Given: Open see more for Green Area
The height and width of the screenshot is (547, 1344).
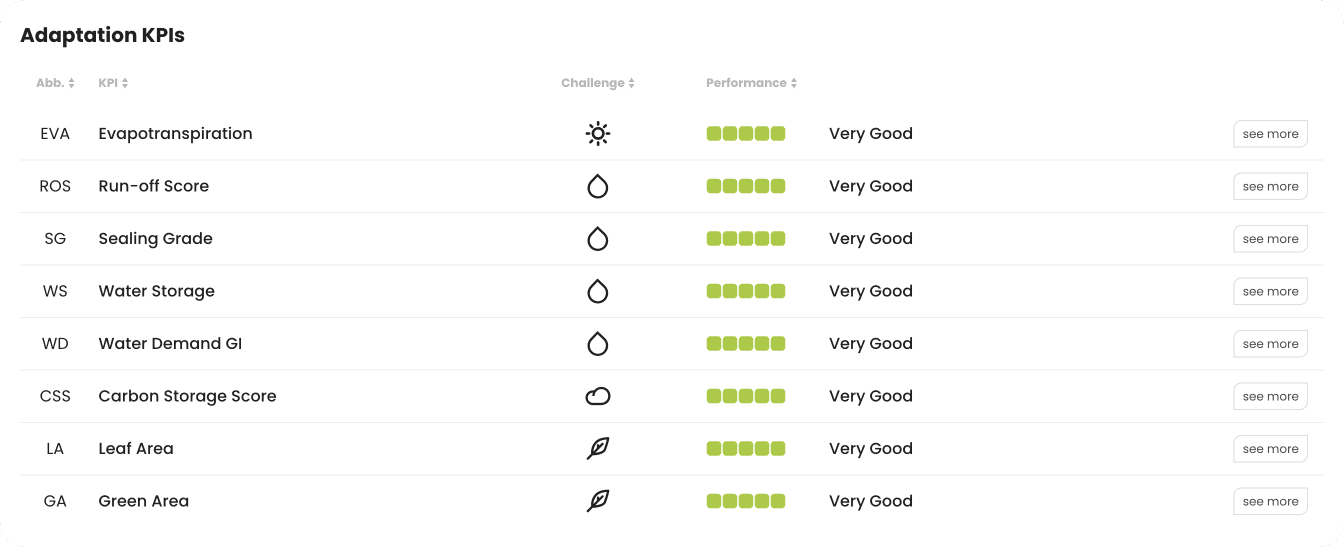Looking at the screenshot, I should 1270,501.
